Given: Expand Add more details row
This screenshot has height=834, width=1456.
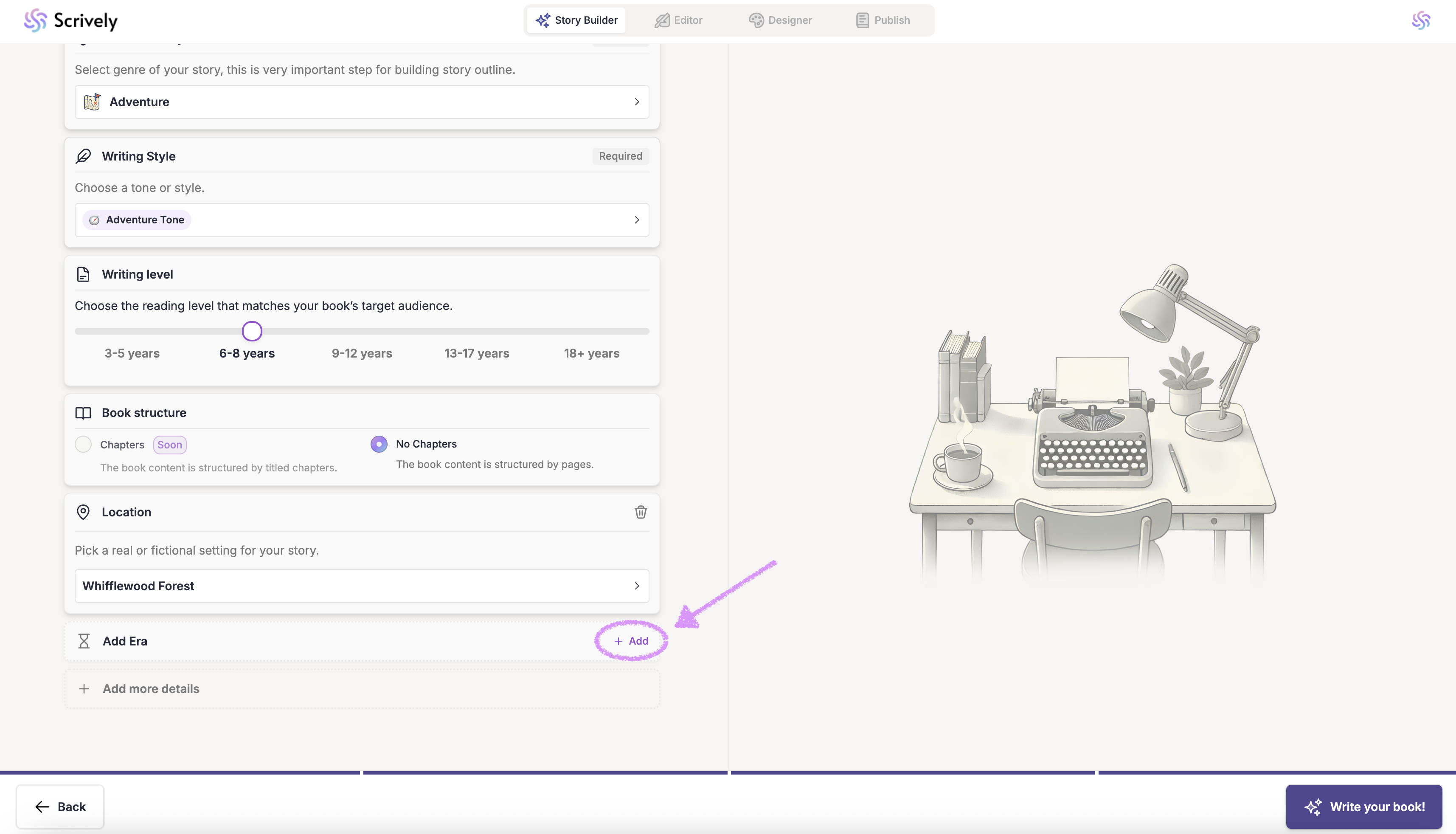Looking at the screenshot, I should pos(151,688).
